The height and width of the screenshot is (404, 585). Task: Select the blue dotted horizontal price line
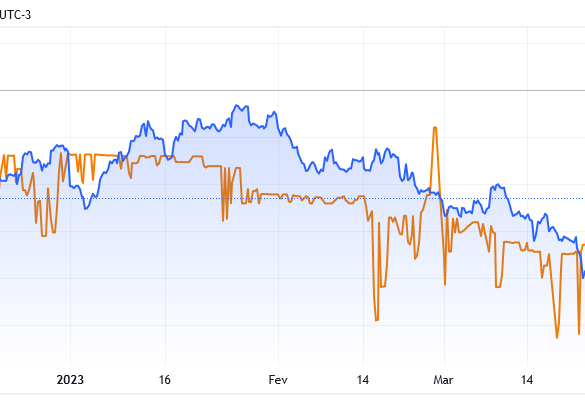(x=292, y=198)
